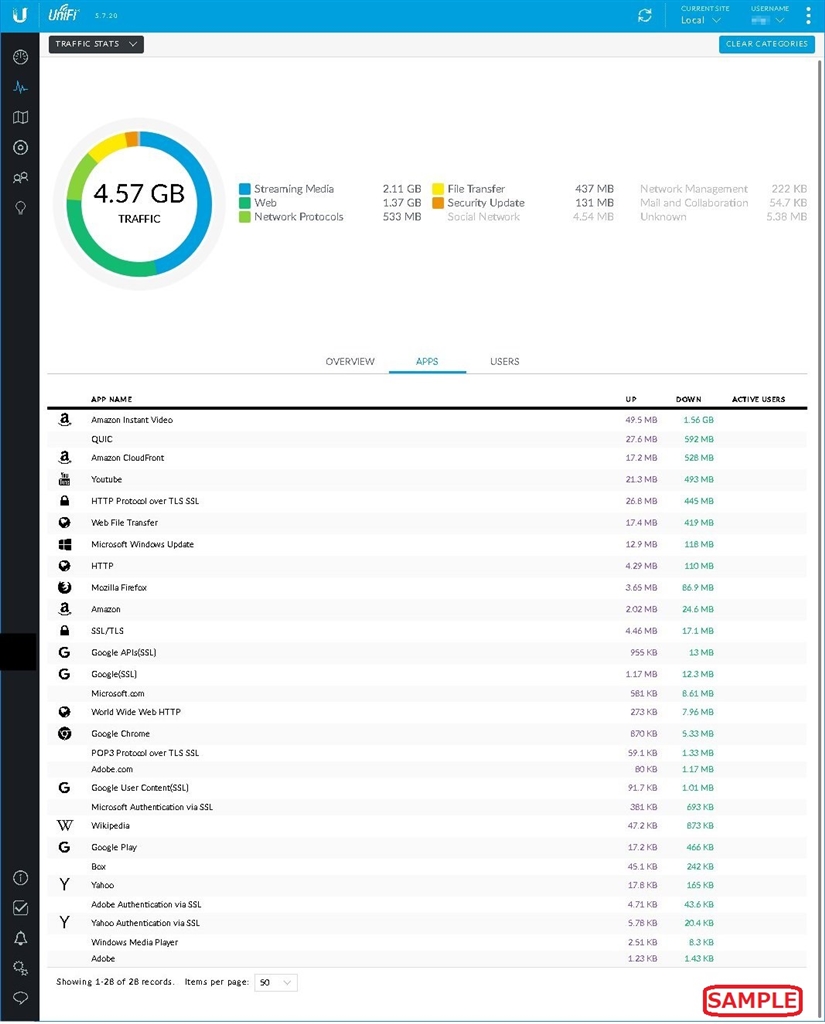Screen dimensions: 825x1024
Task: Click the 1.56 GB download value
Action: click(x=698, y=420)
